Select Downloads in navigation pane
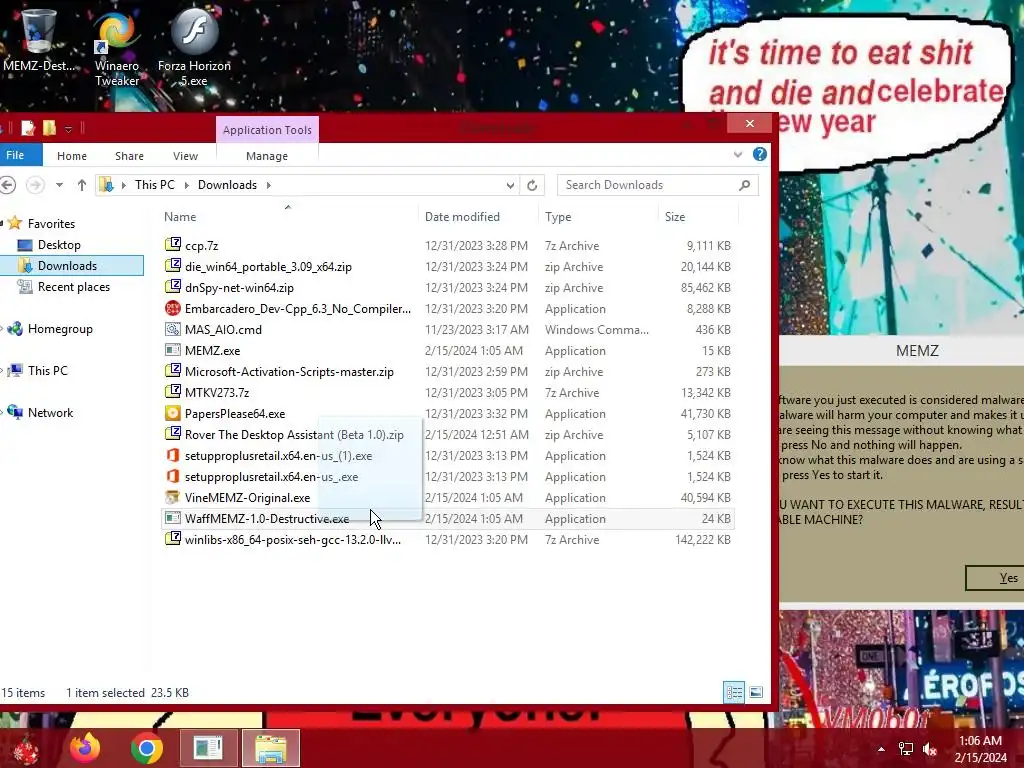The image size is (1024, 768). [67, 266]
